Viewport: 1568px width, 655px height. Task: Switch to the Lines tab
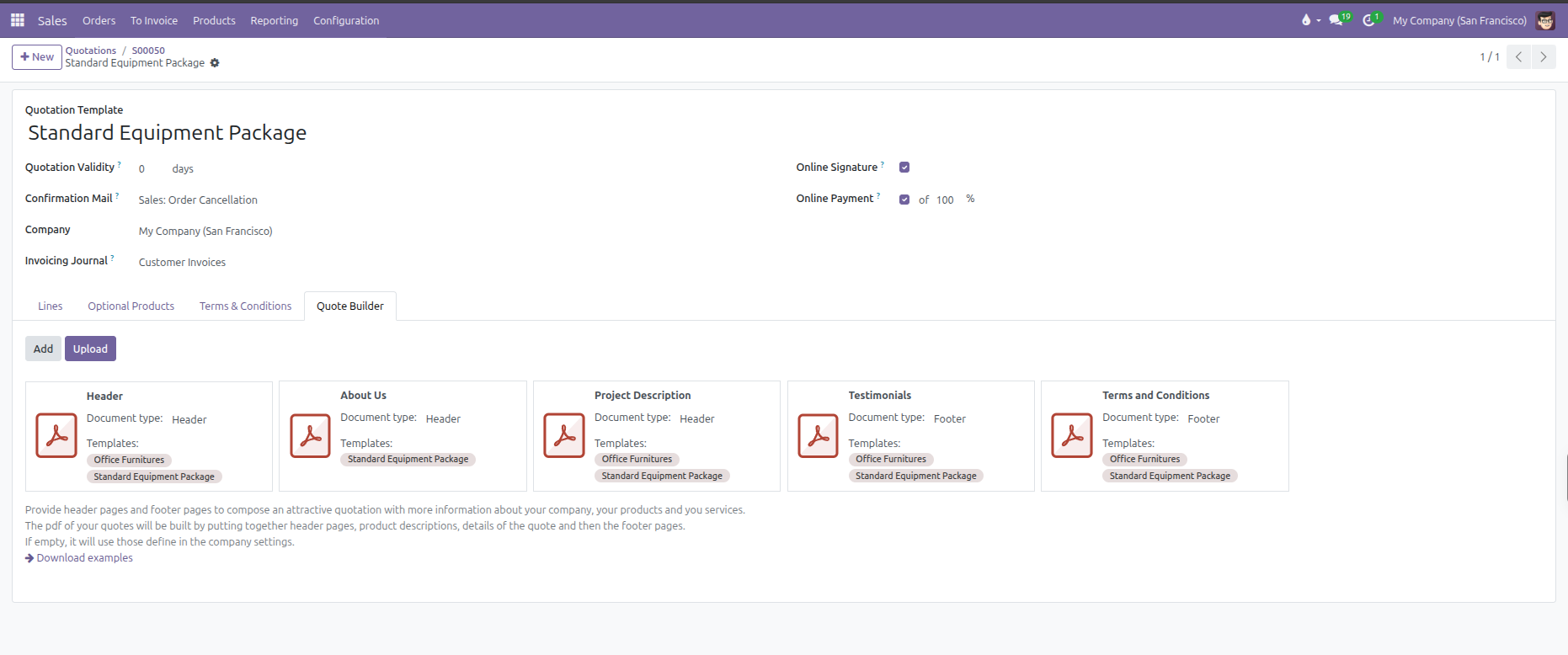click(51, 306)
